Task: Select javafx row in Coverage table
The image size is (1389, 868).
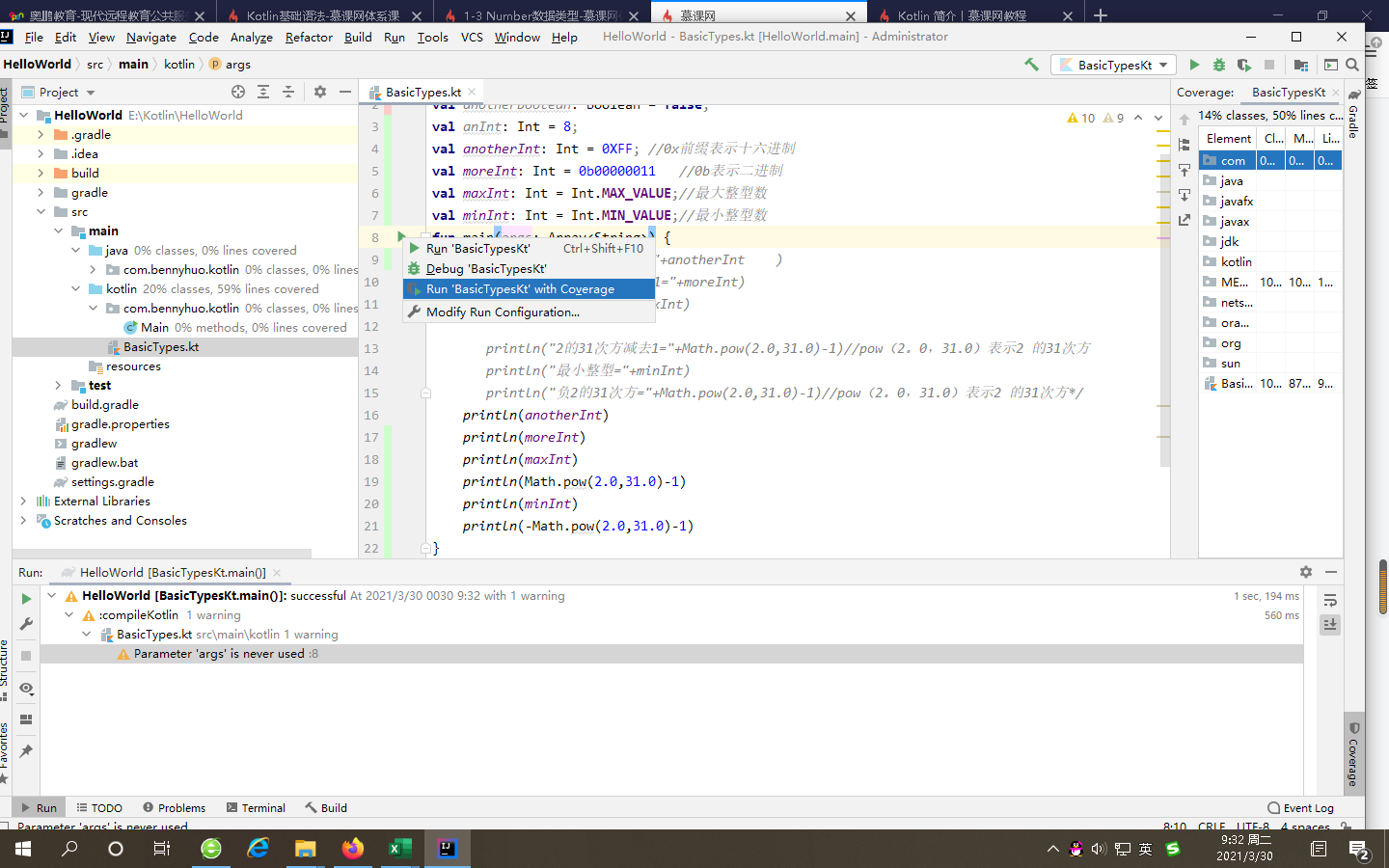Action: [1270, 201]
